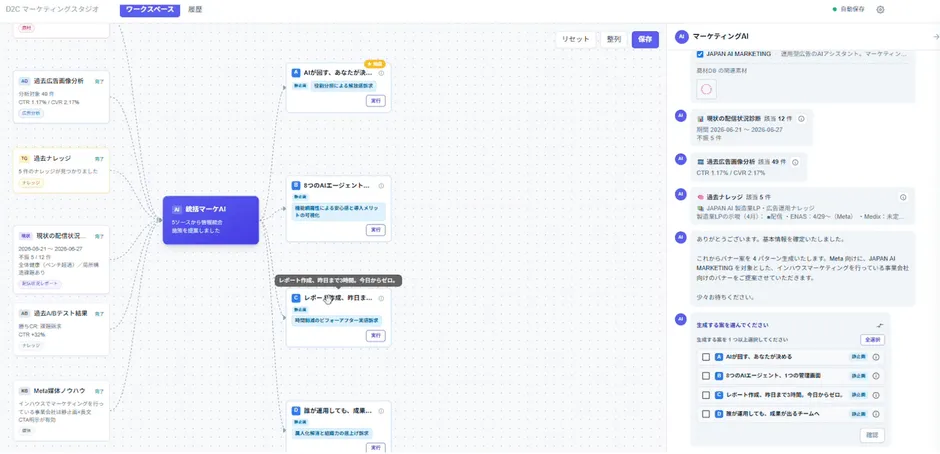
Task: Click the blue A badge on canvas card A
Action: (x=296, y=73)
